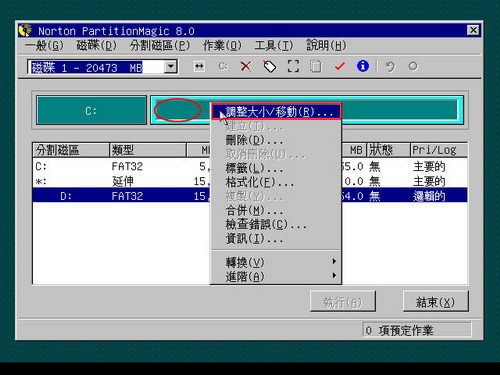Click the red X delete partition icon
This screenshot has height=375, width=500.
(246, 66)
